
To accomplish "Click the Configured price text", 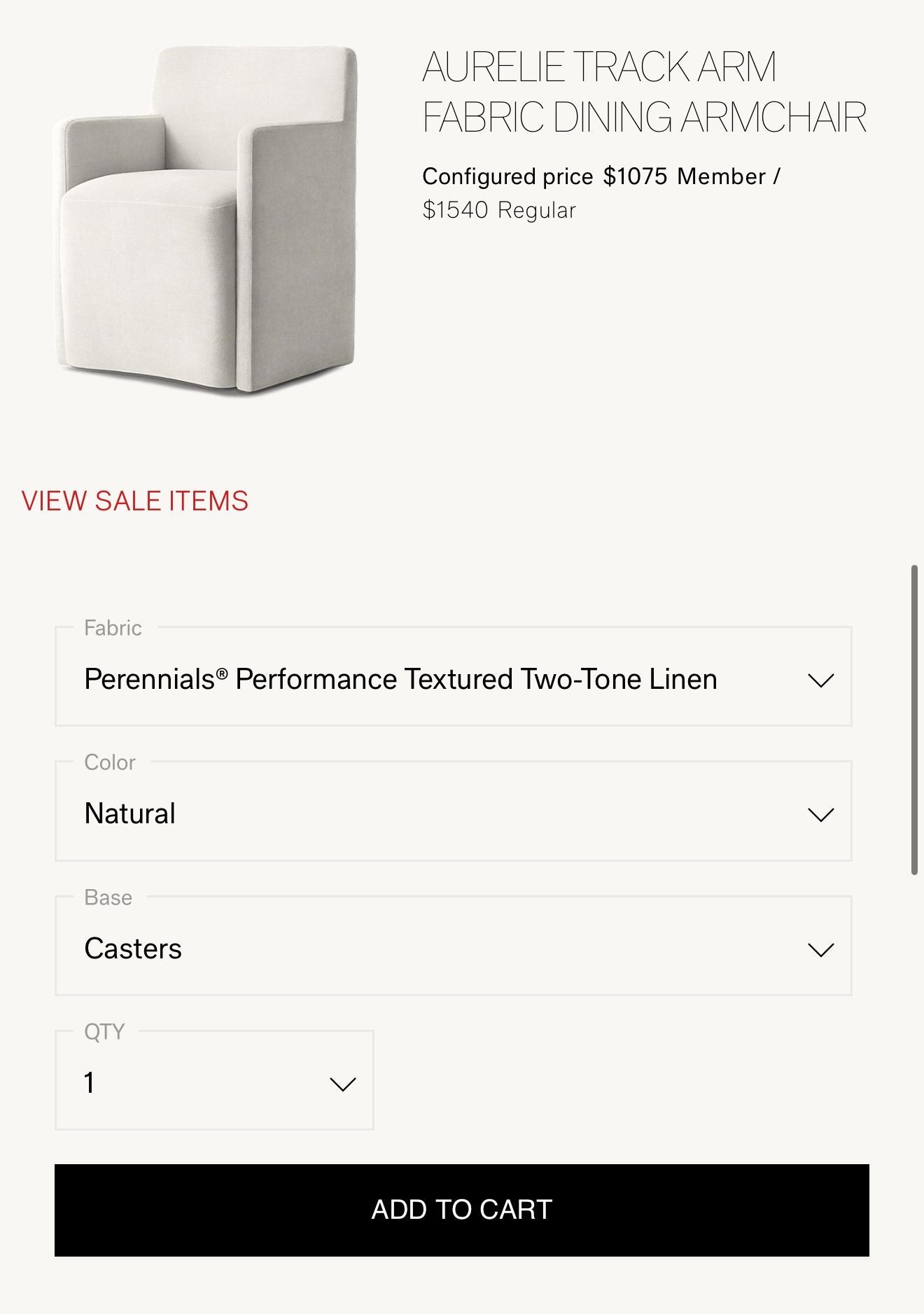I will [507, 176].
